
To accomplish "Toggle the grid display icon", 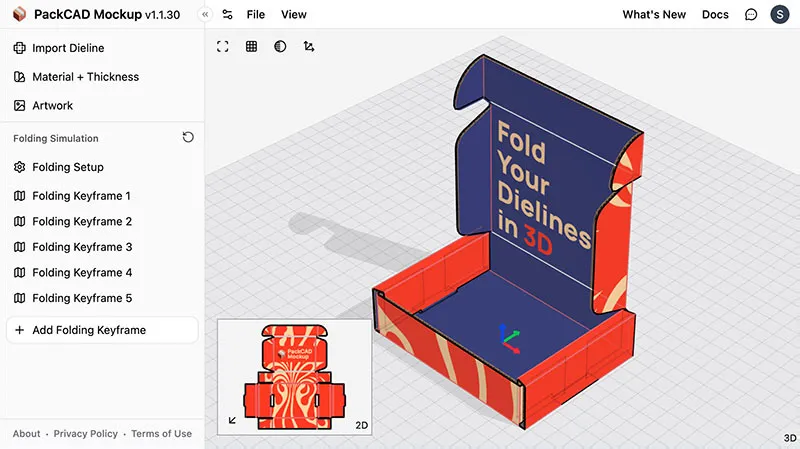I will click(x=252, y=46).
